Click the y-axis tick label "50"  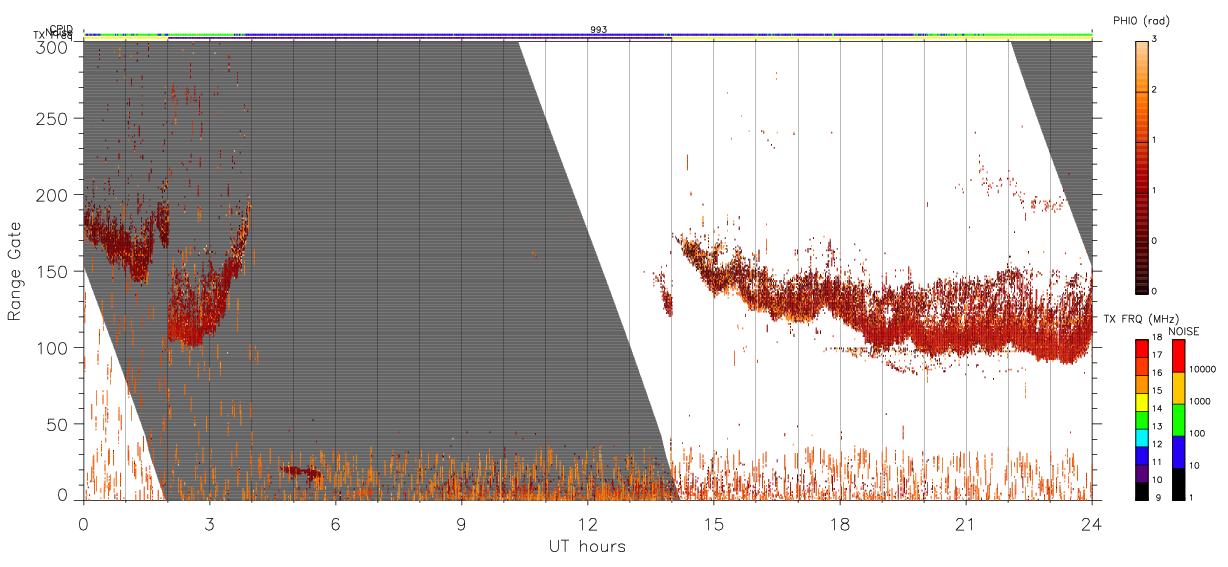point(59,424)
